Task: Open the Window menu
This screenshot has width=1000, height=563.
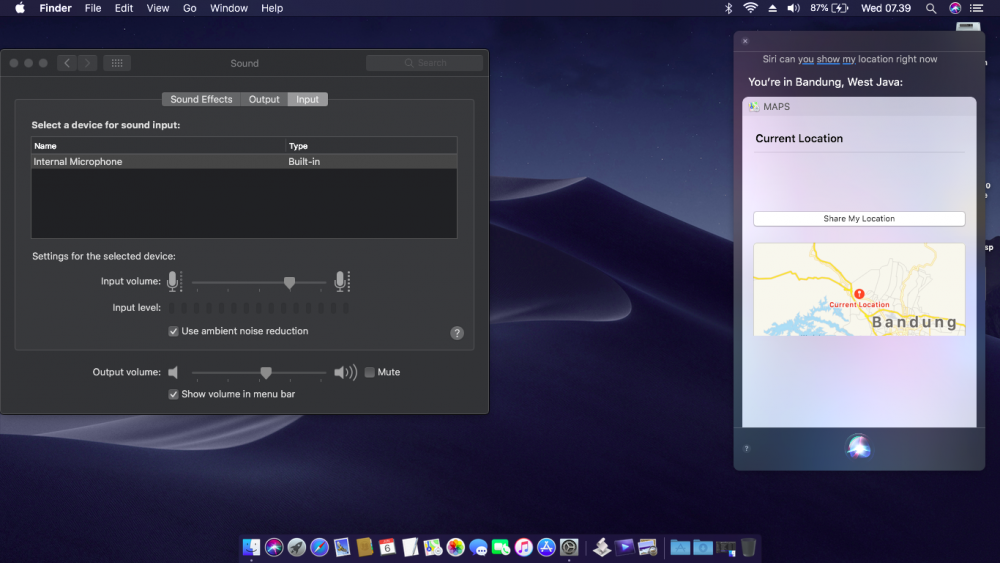Action: 229,8
